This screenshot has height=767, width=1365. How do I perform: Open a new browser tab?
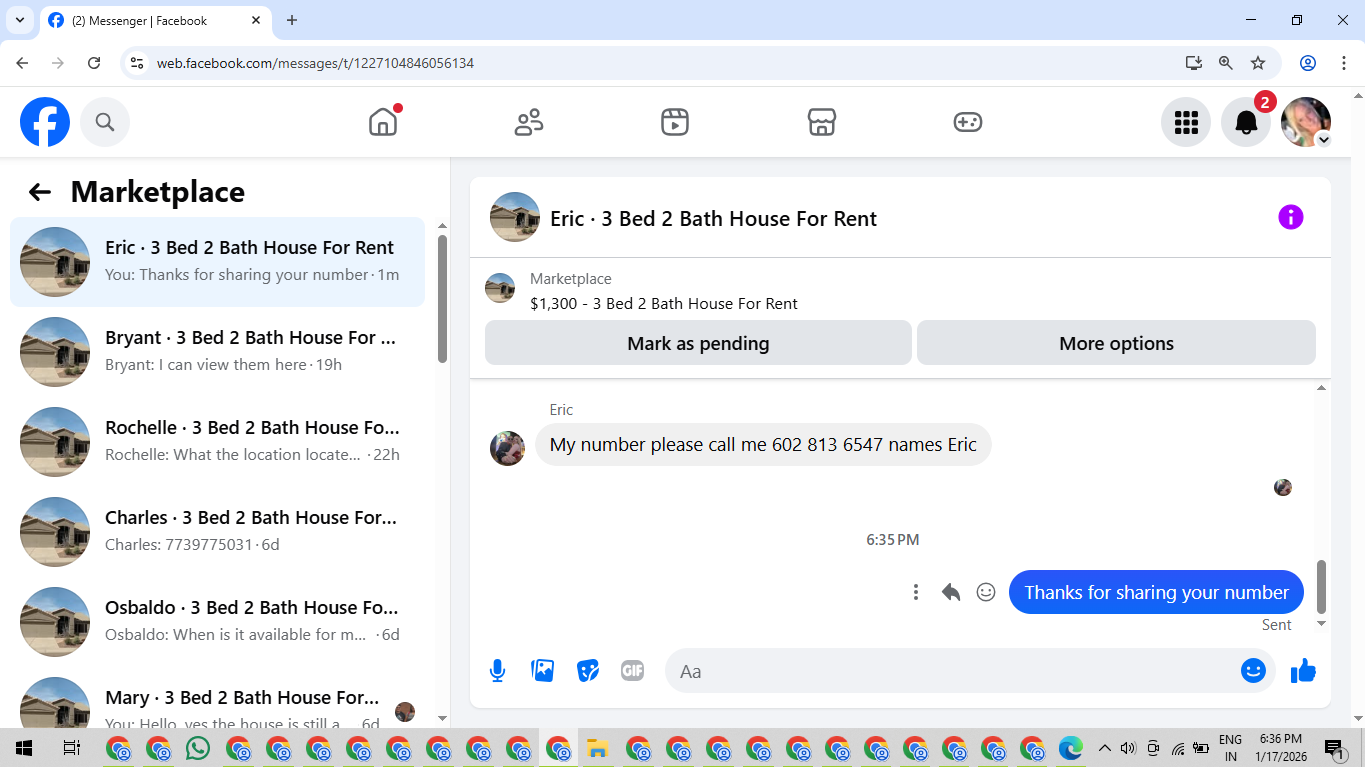point(292,20)
